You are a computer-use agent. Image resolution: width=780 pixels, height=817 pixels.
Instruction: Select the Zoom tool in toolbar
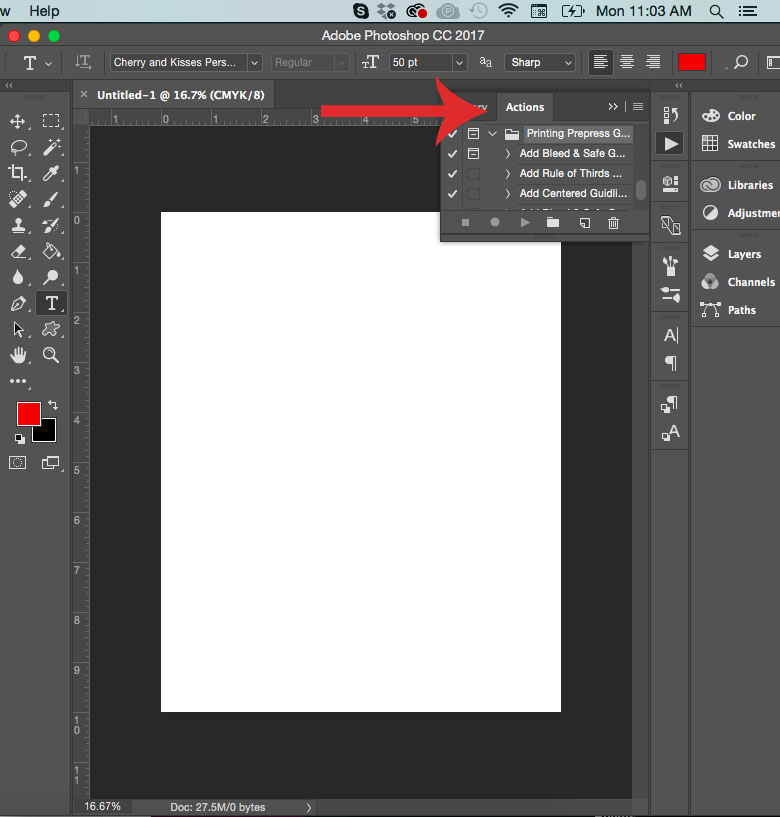point(51,355)
